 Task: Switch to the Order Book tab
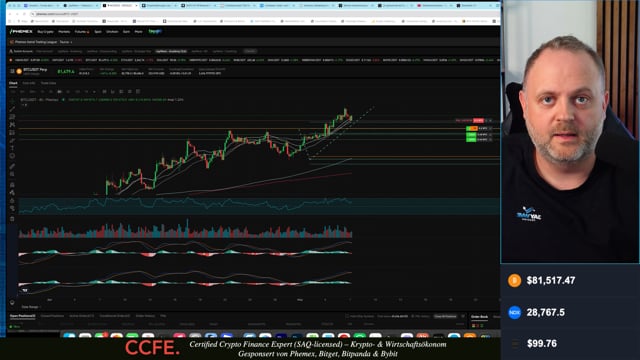pos(479,316)
